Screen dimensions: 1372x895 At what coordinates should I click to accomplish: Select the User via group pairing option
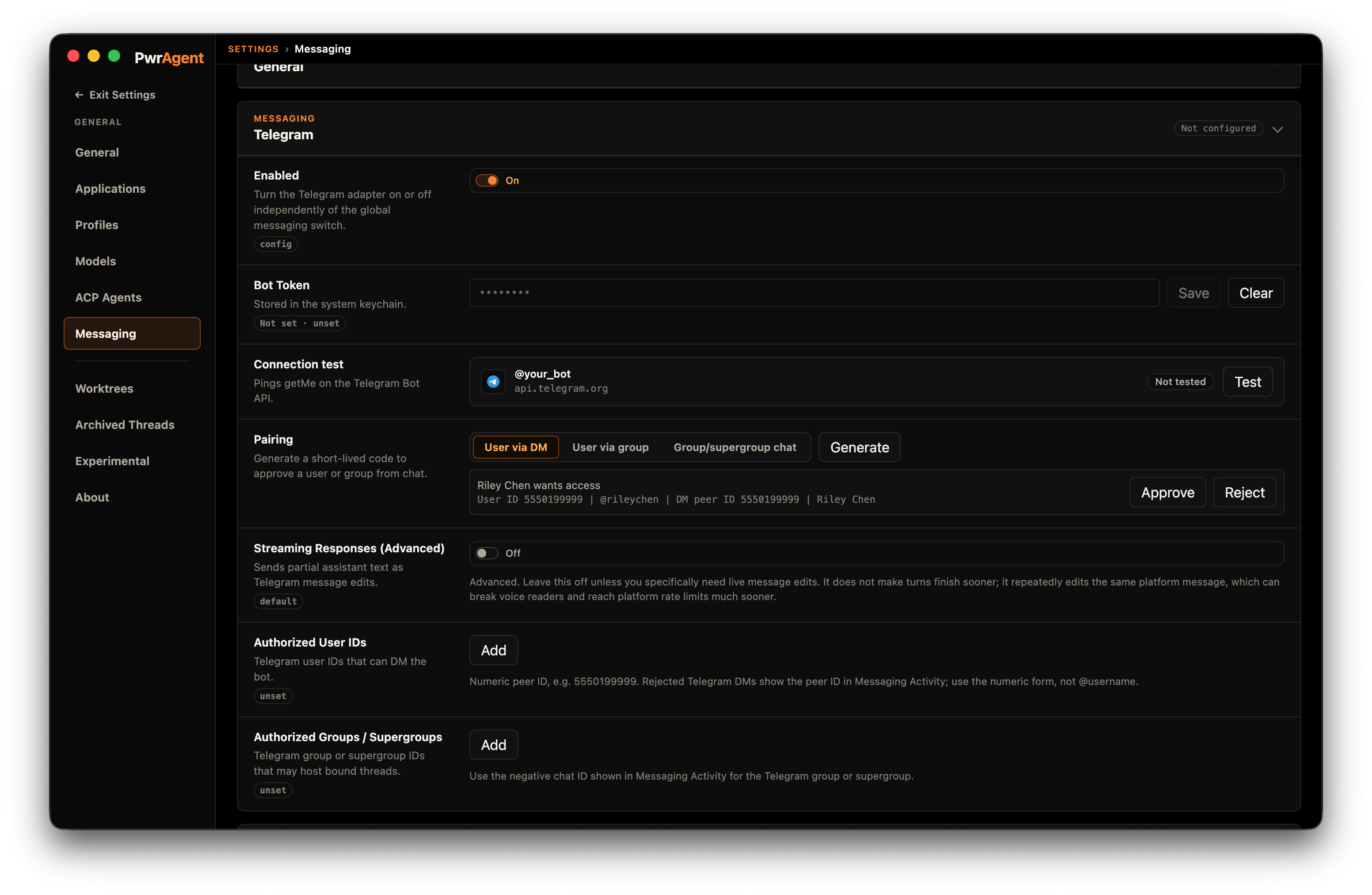point(610,447)
